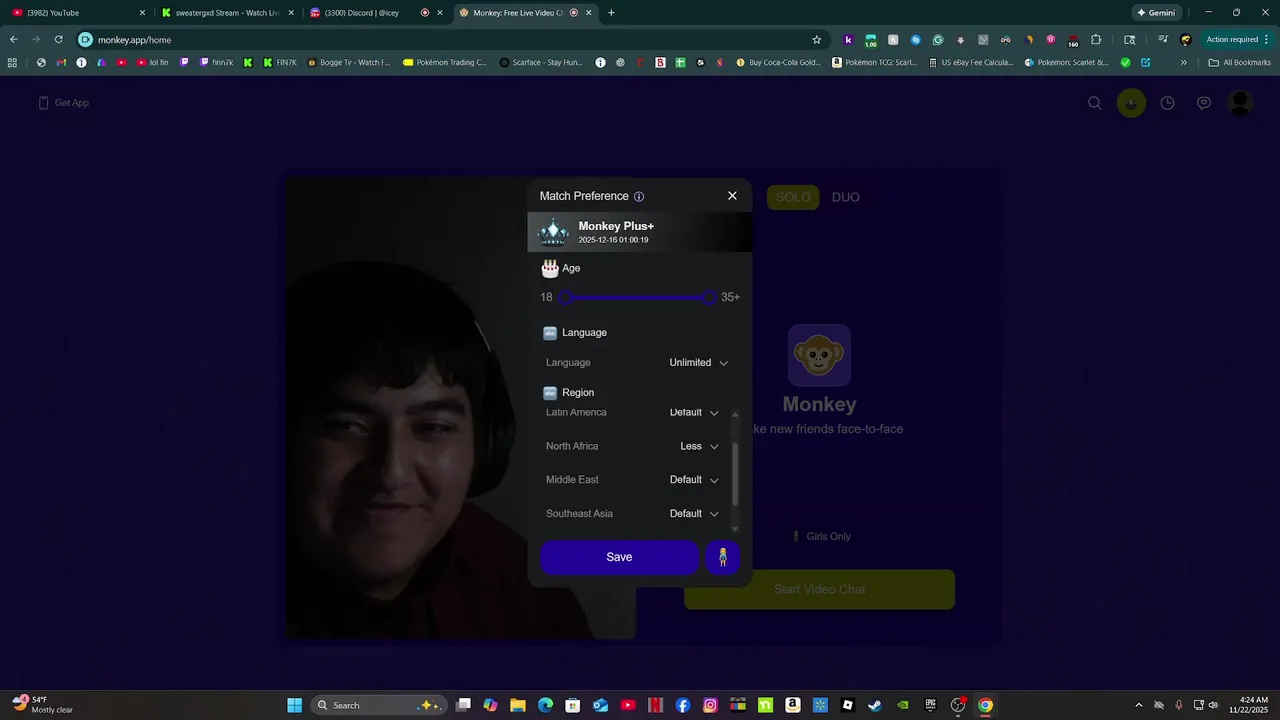Save the match preferences
This screenshot has width=1280, height=720.
click(x=619, y=557)
